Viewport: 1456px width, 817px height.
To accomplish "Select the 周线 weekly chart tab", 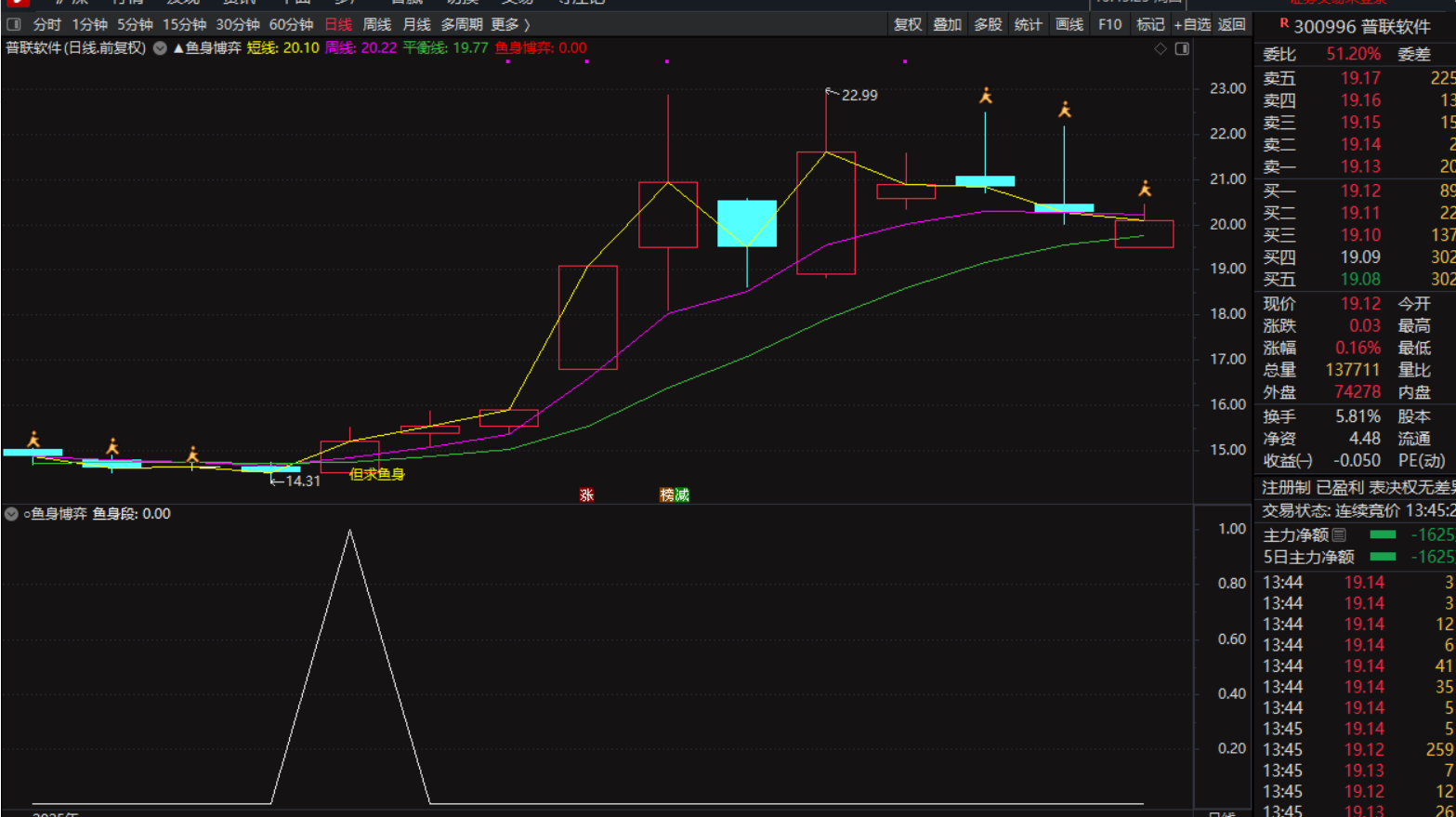I will click(x=376, y=24).
